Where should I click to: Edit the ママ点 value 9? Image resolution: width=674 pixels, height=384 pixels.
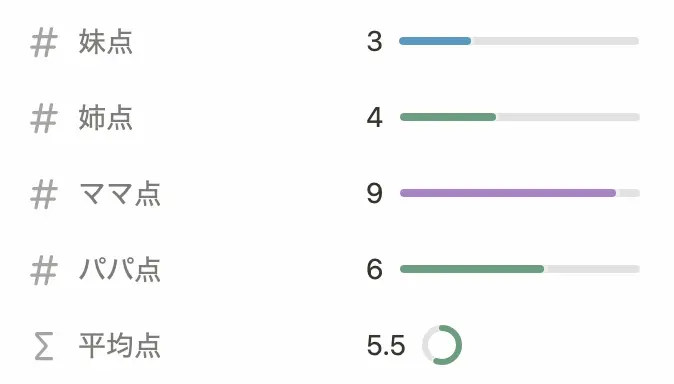point(374,194)
